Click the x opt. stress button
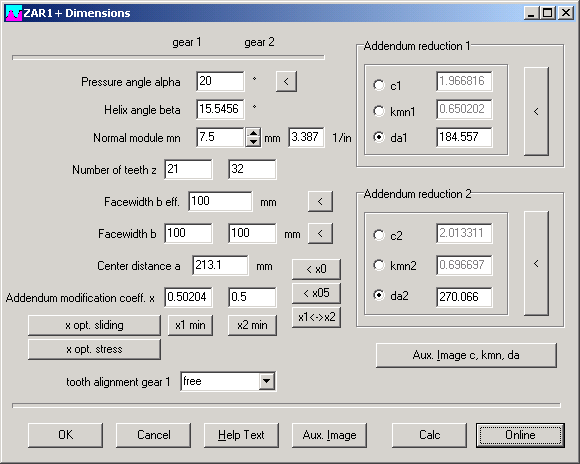 94,349
